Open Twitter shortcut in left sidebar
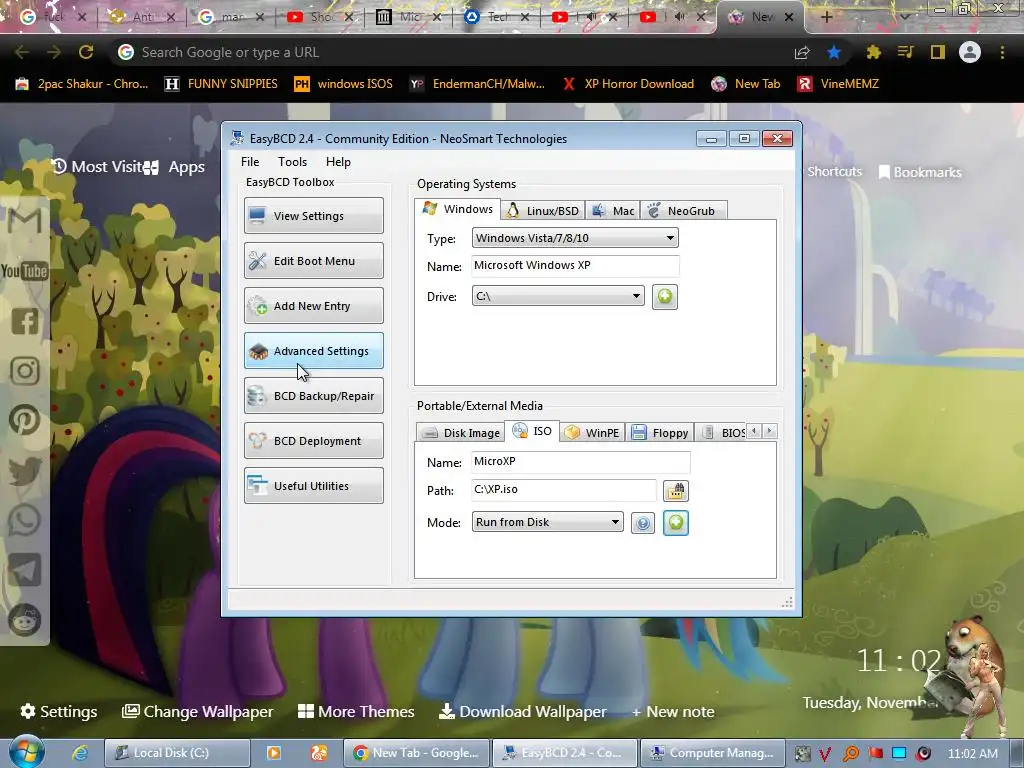Image resolution: width=1024 pixels, height=768 pixels. (x=25, y=471)
